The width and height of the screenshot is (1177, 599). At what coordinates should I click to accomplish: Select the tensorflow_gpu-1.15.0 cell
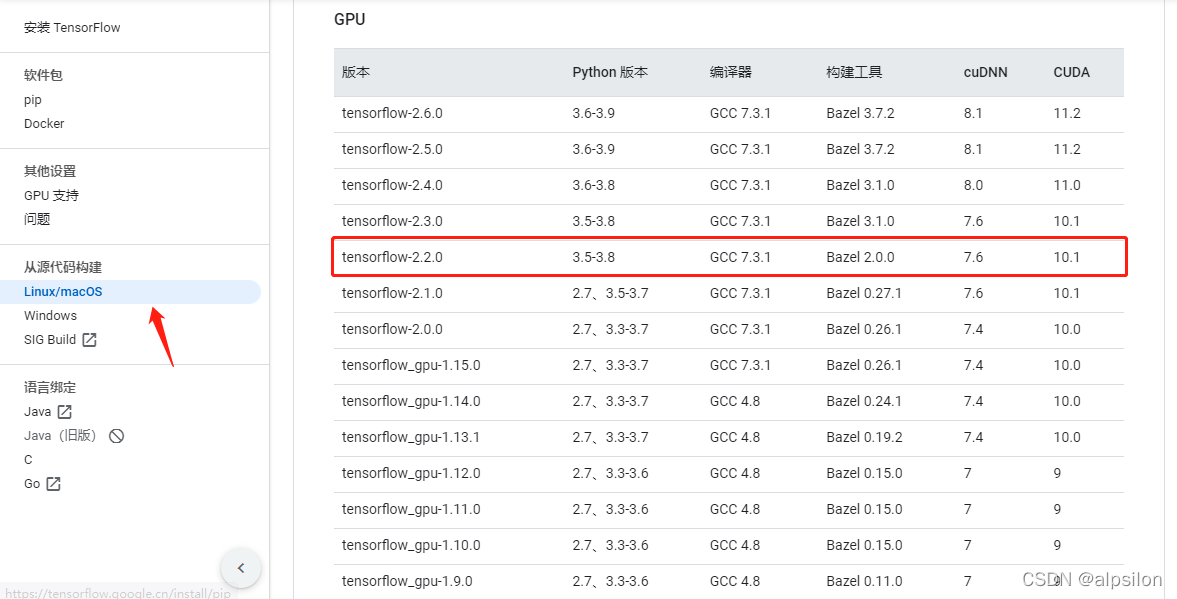point(411,366)
